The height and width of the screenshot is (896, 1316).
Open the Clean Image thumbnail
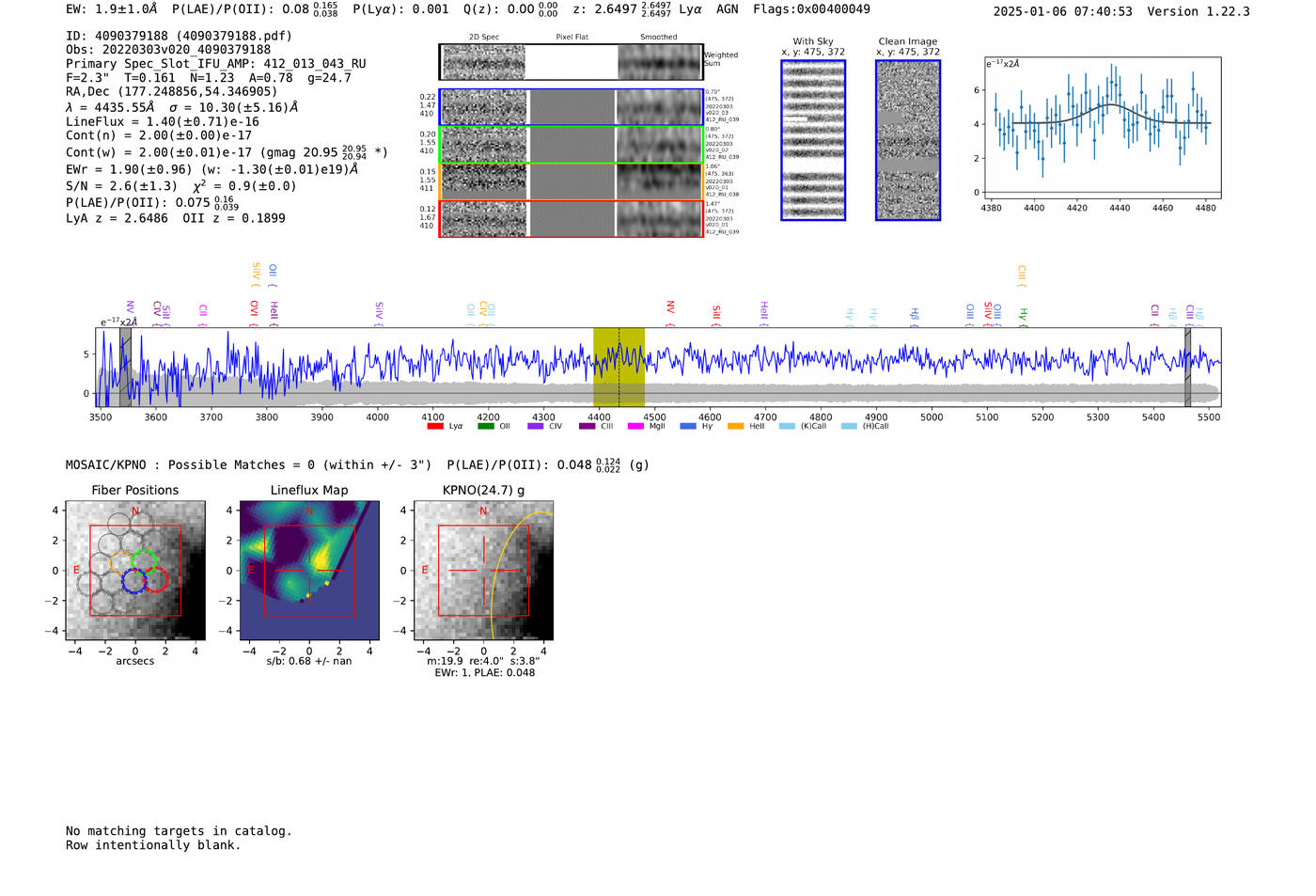[908, 140]
